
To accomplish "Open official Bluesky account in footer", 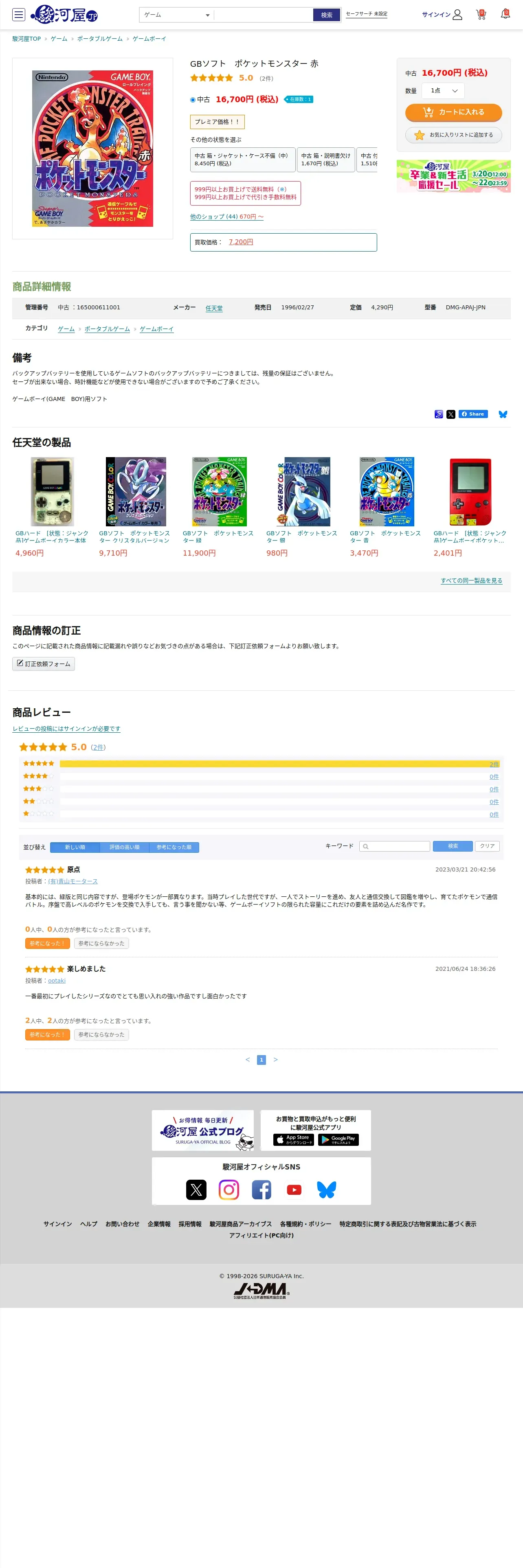I will pos(326,1189).
